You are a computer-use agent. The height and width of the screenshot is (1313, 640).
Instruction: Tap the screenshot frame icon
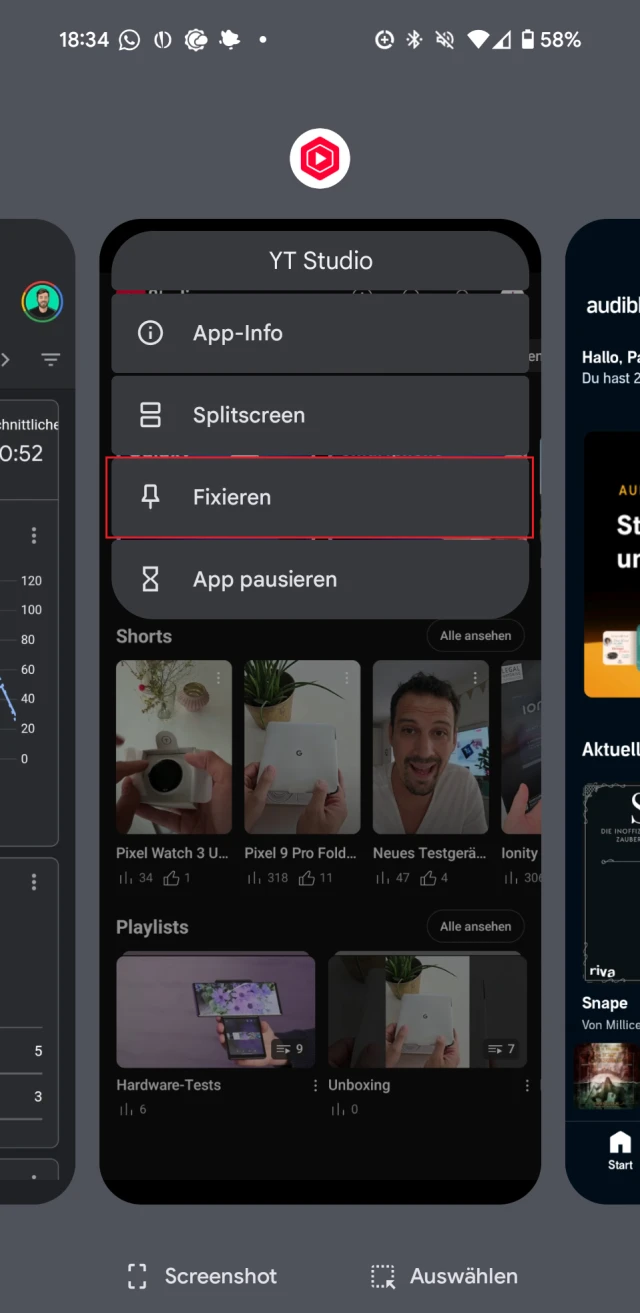[137, 1276]
